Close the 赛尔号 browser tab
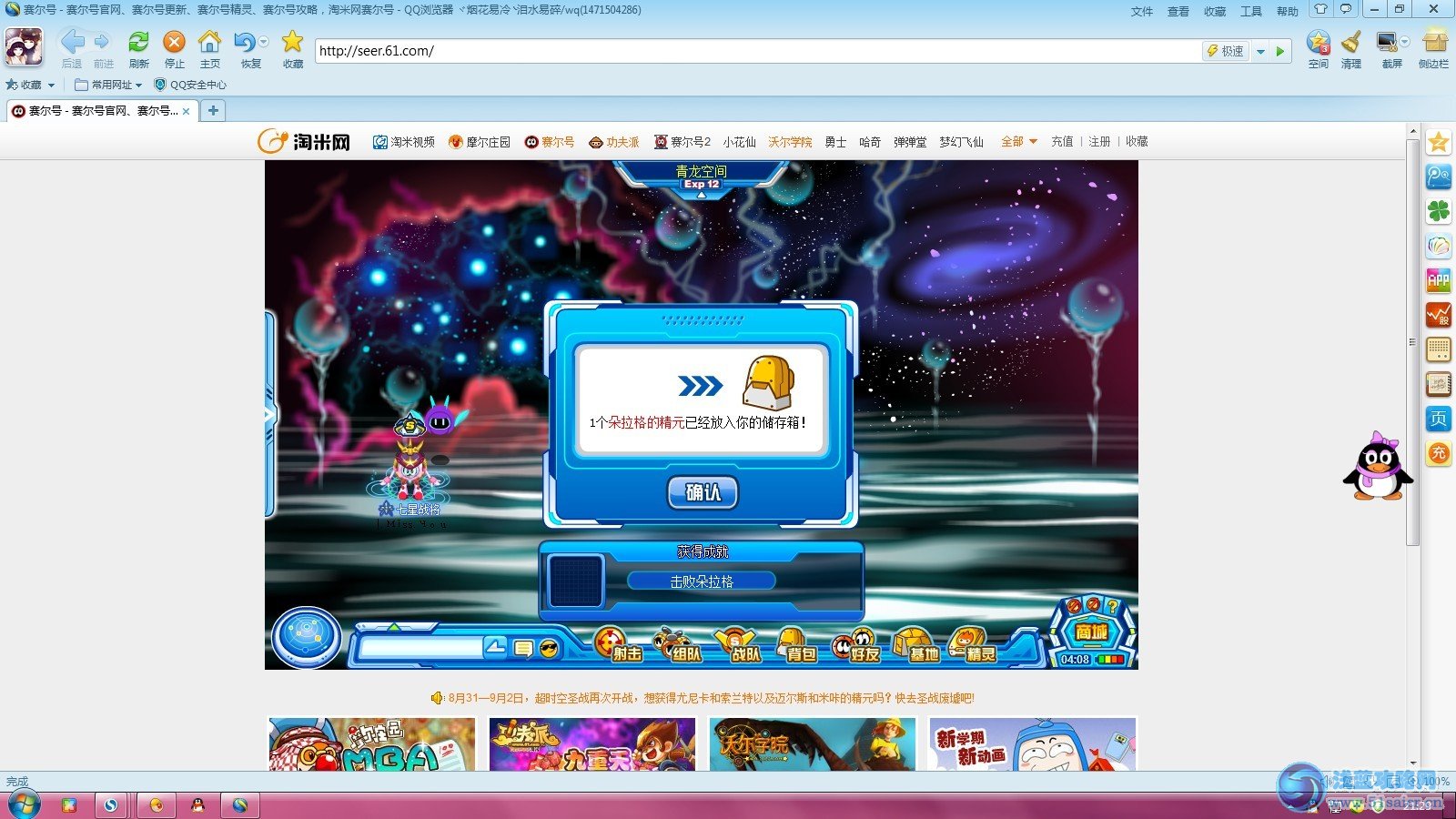The image size is (1456, 819). [187, 111]
